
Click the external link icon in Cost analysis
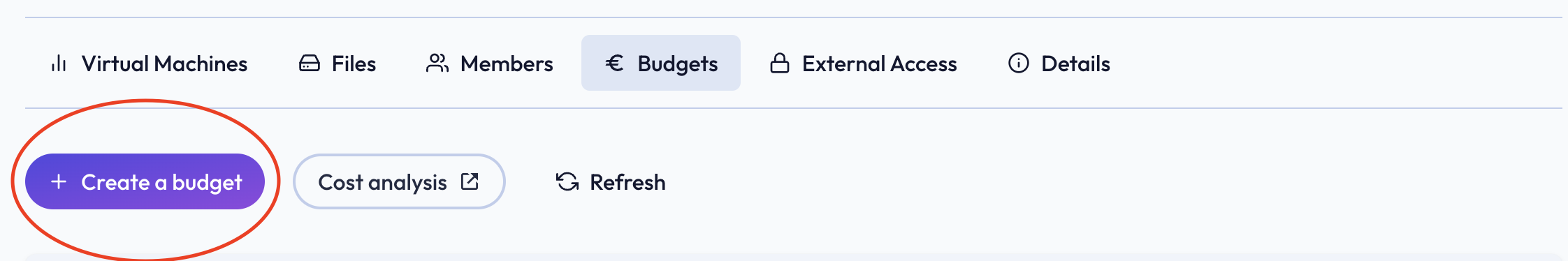(x=470, y=181)
